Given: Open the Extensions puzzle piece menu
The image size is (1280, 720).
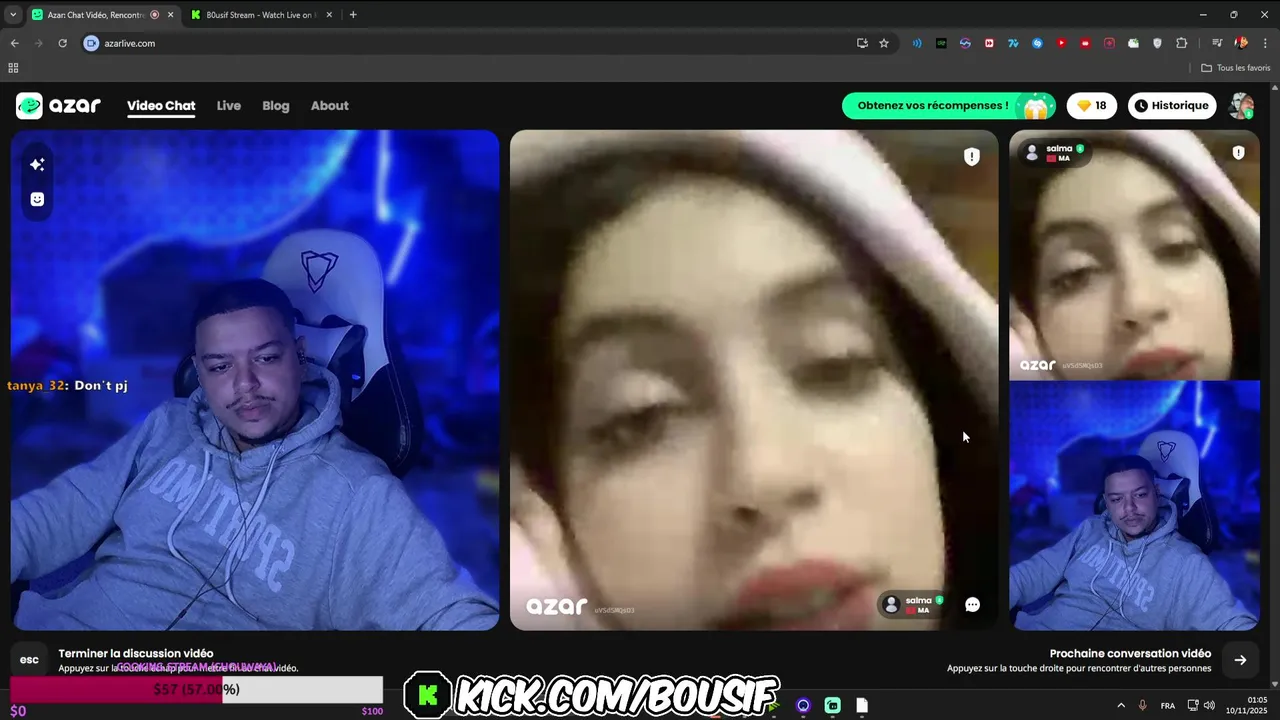Looking at the screenshot, I should (1182, 43).
